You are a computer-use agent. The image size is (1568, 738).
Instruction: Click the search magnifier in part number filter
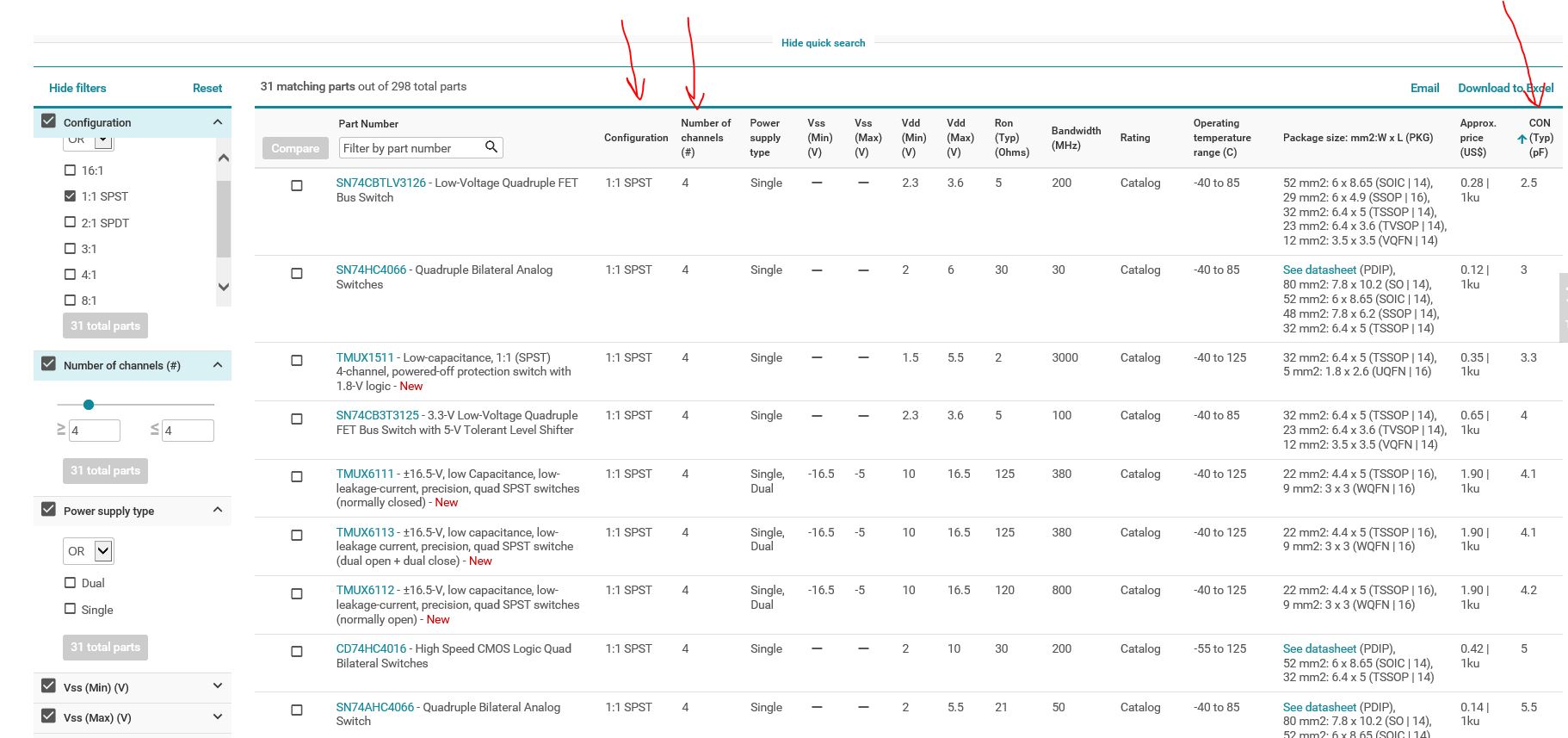point(491,147)
